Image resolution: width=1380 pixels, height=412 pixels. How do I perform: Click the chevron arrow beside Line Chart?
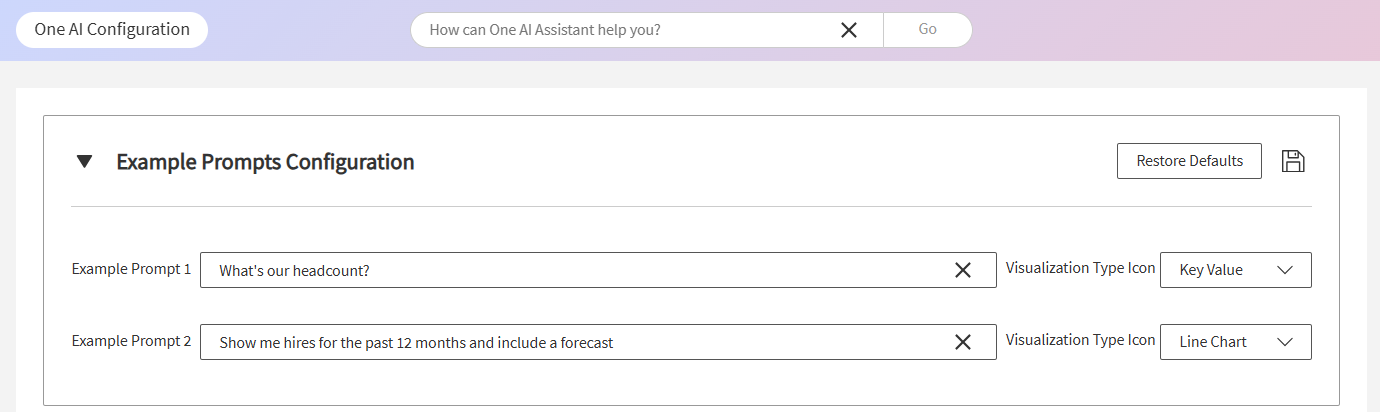coord(1286,342)
